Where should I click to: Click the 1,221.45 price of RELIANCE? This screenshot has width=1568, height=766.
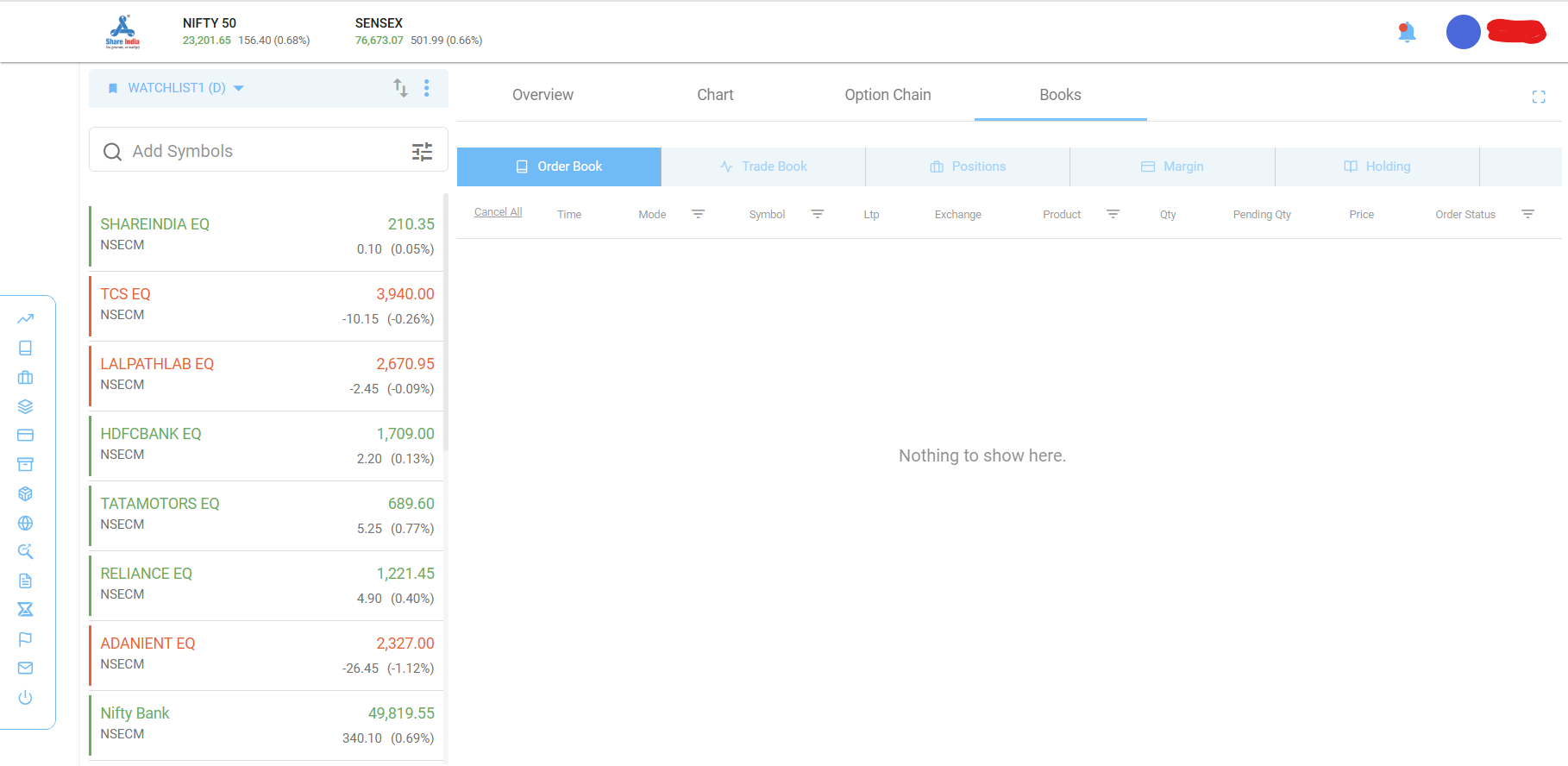tap(405, 574)
